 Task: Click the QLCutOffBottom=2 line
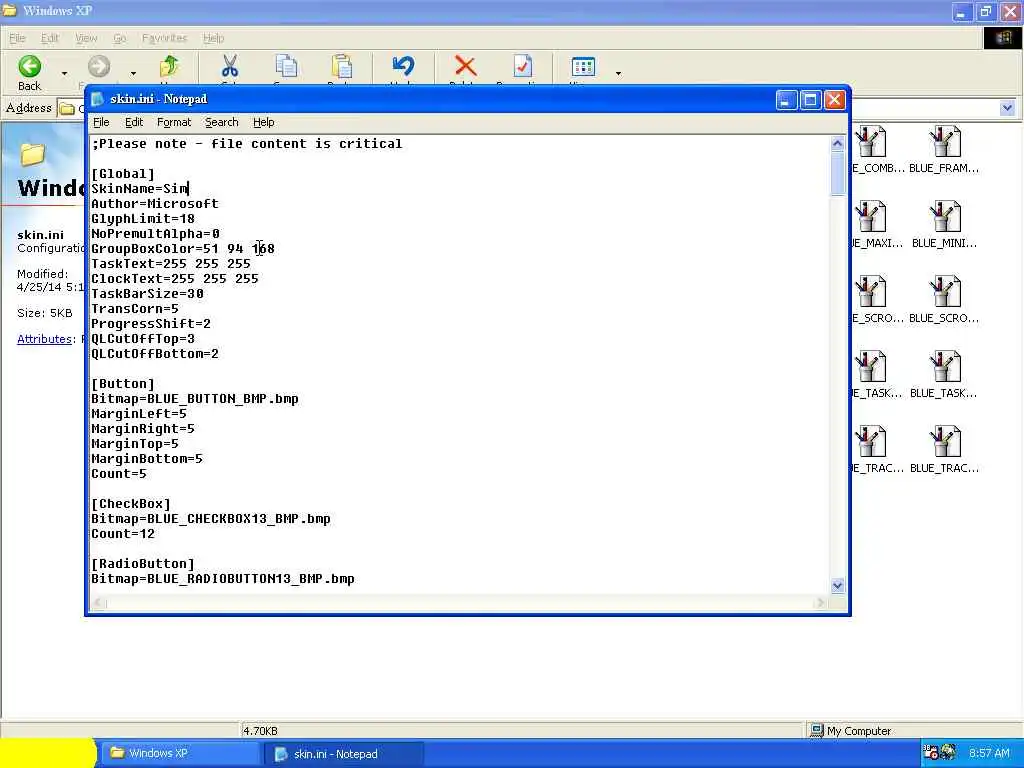pos(155,354)
